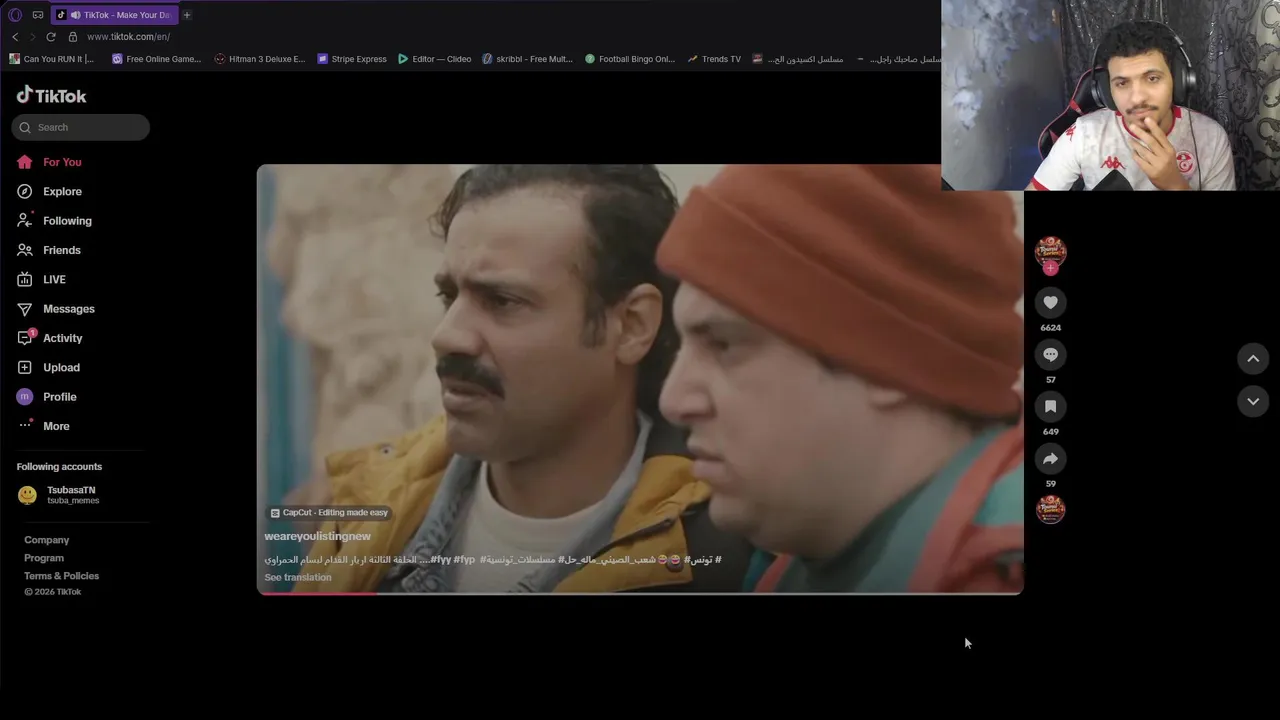Seek using the video progress bar
This screenshot has width=1280, height=720.
point(640,593)
